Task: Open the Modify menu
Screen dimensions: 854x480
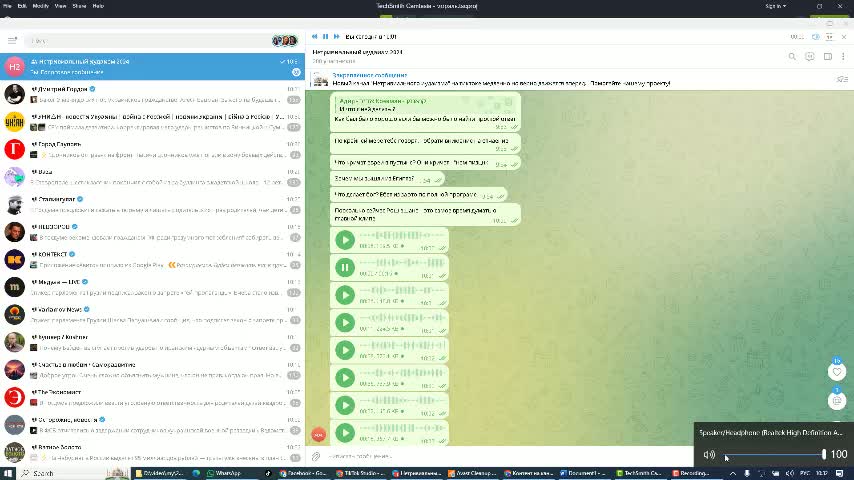Action: tap(41, 5)
